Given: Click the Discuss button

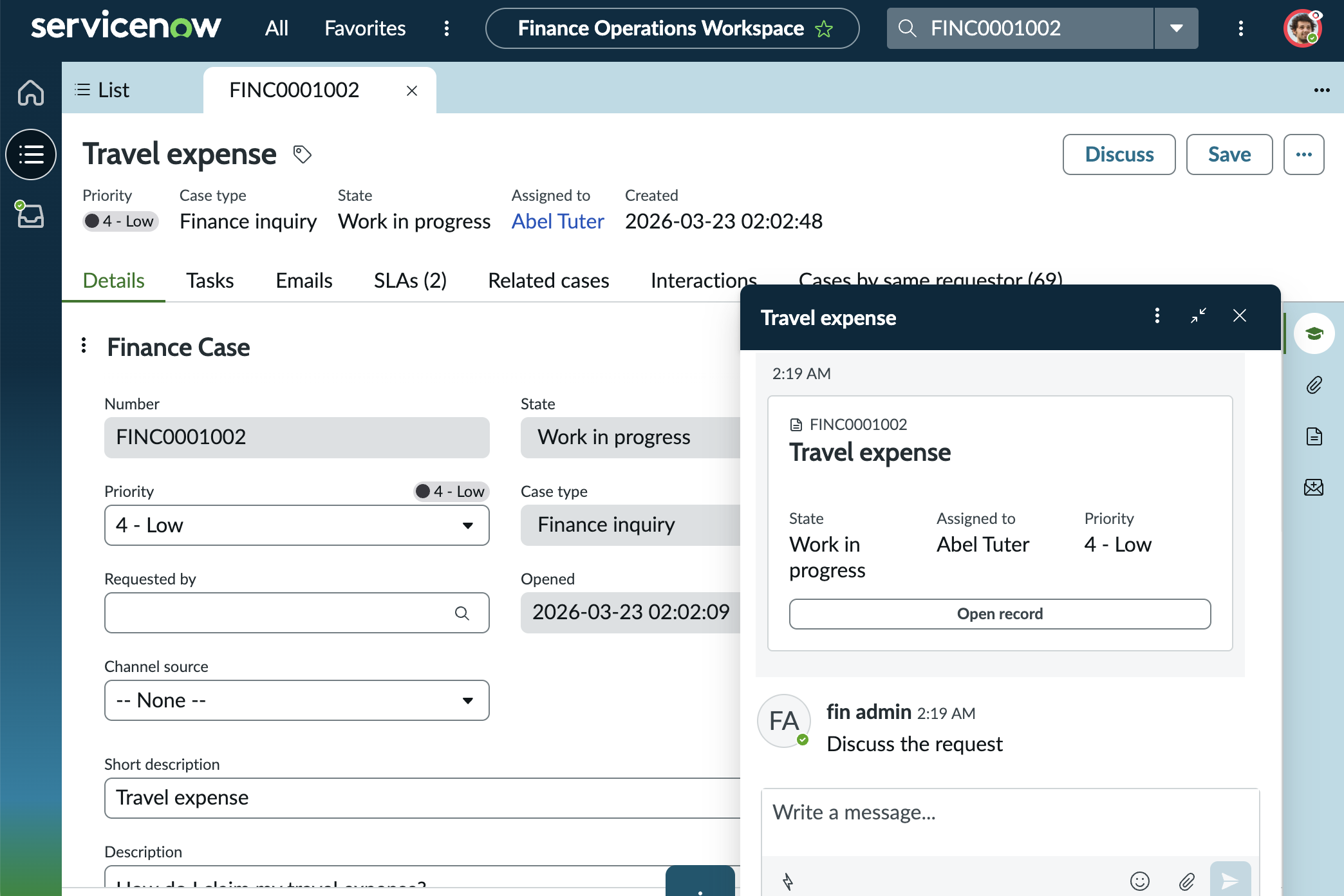Looking at the screenshot, I should tap(1119, 154).
